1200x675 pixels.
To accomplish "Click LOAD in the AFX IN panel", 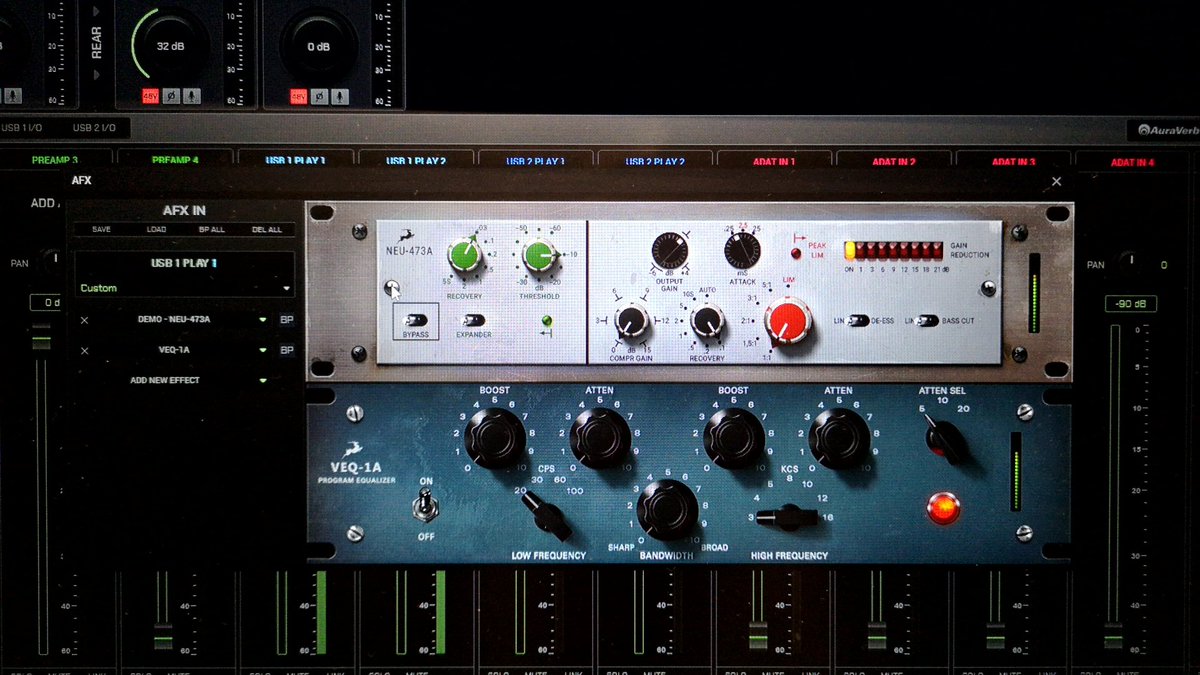I will (156, 229).
